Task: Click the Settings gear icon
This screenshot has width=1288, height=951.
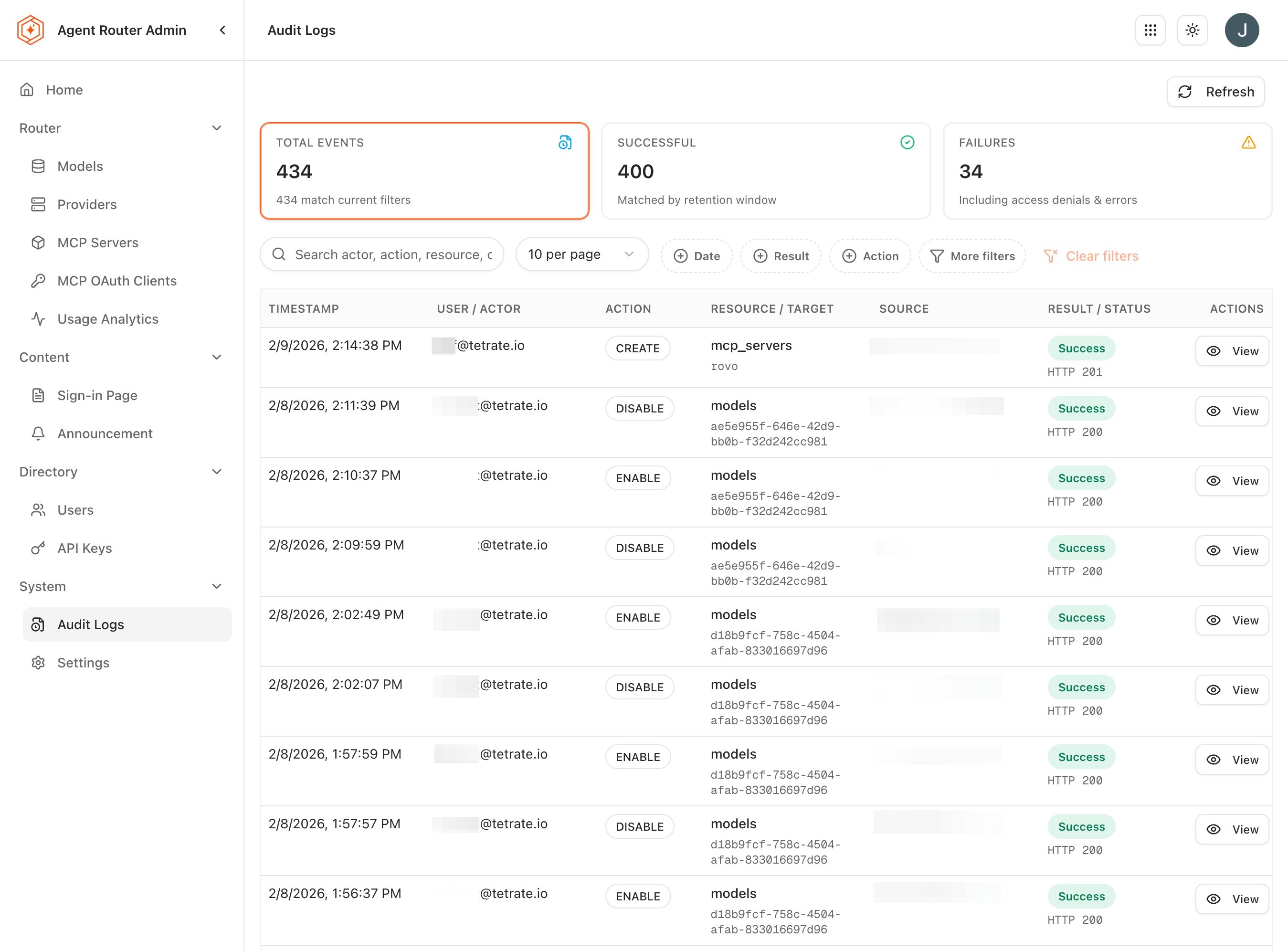Action: point(38,663)
